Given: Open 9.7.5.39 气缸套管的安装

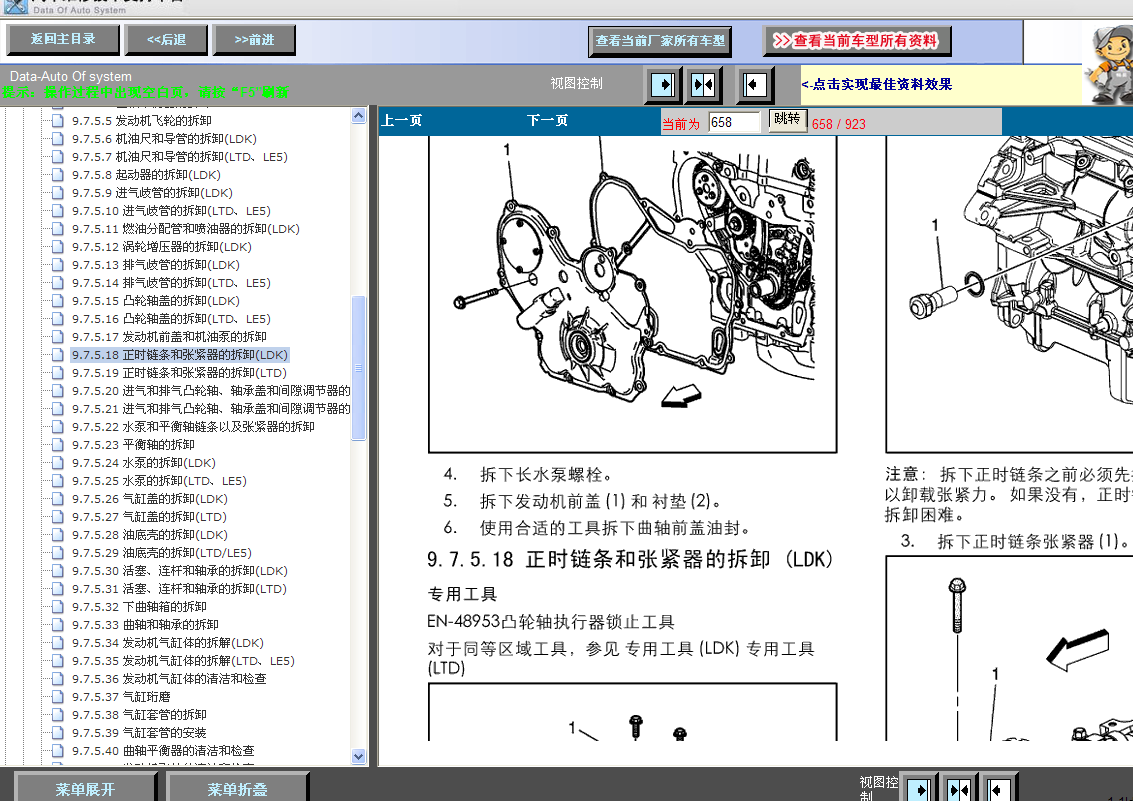Looking at the screenshot, I should coord(139,733).
